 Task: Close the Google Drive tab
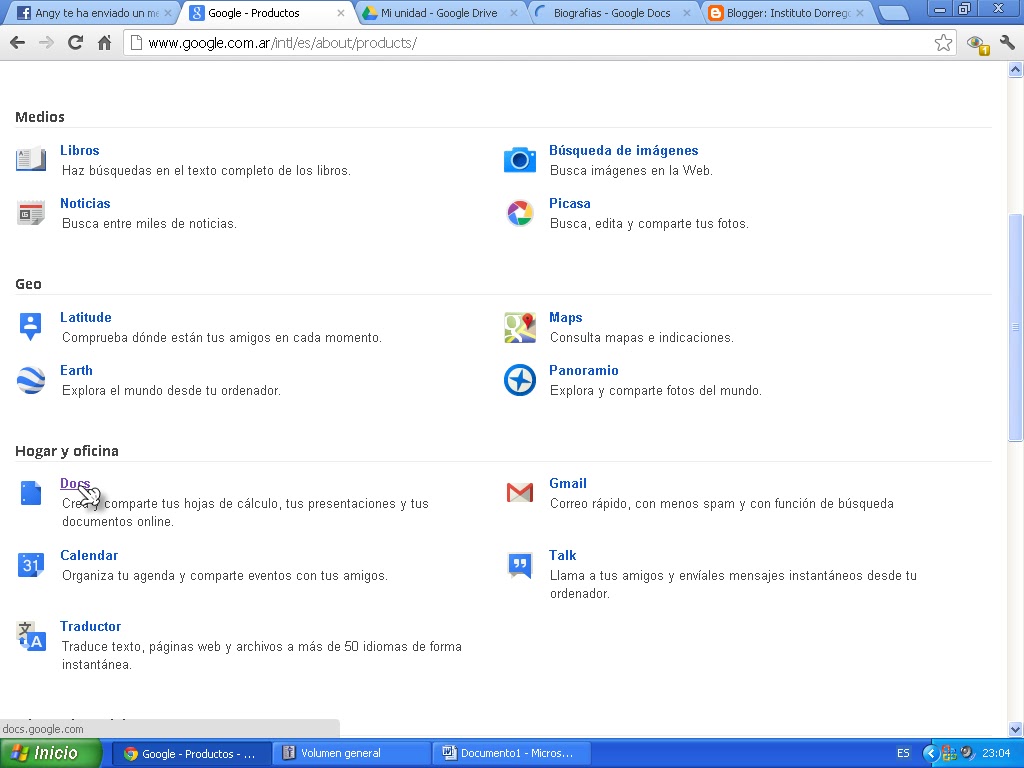pyautogui.click(x=514, y=13)
